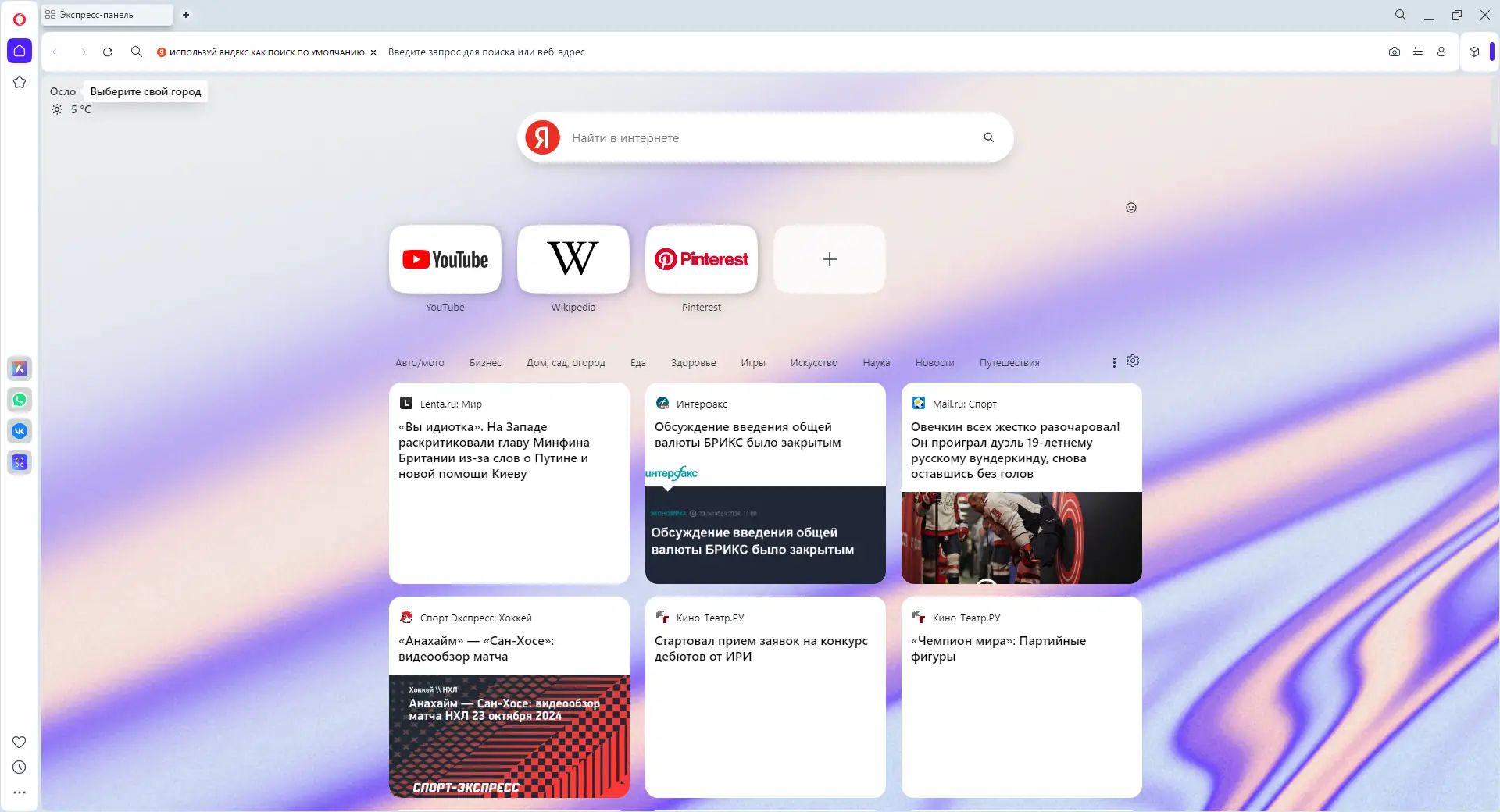Open Aria AI sidebar icon

click(20, 369)
